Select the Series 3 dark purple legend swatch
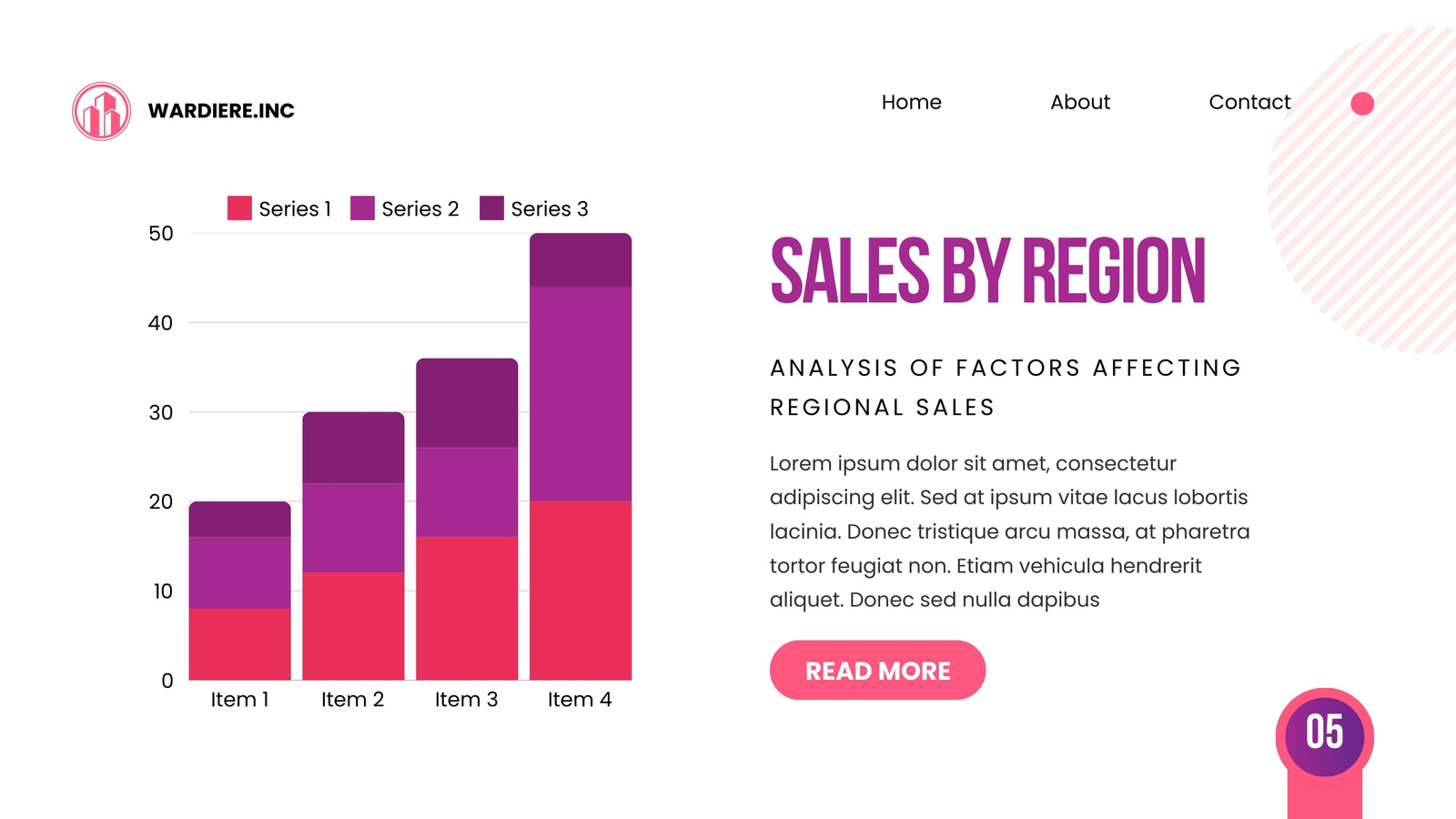The image size is (1456, 819). [491, 208]
